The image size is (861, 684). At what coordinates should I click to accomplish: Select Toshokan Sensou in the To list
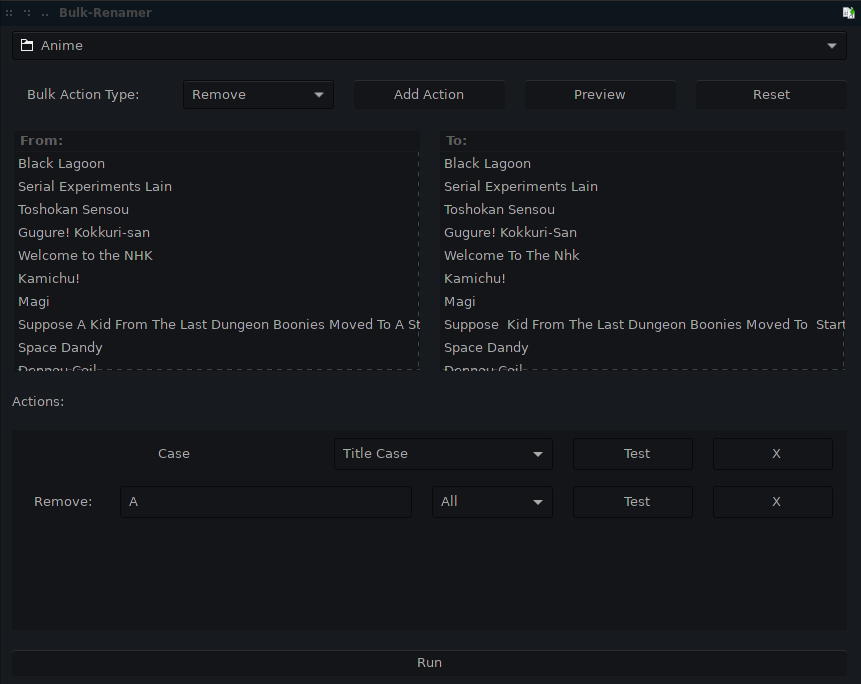click(x=643, y=210)
